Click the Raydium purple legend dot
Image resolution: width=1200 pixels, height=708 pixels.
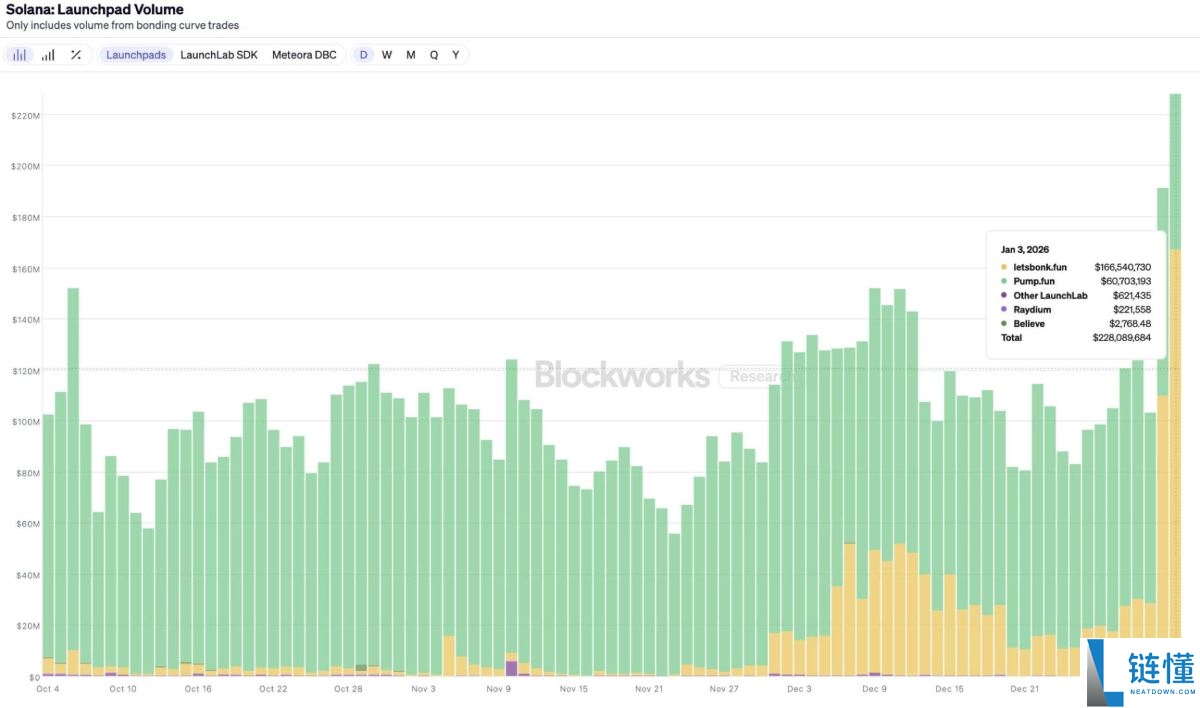pos(1004,310)
